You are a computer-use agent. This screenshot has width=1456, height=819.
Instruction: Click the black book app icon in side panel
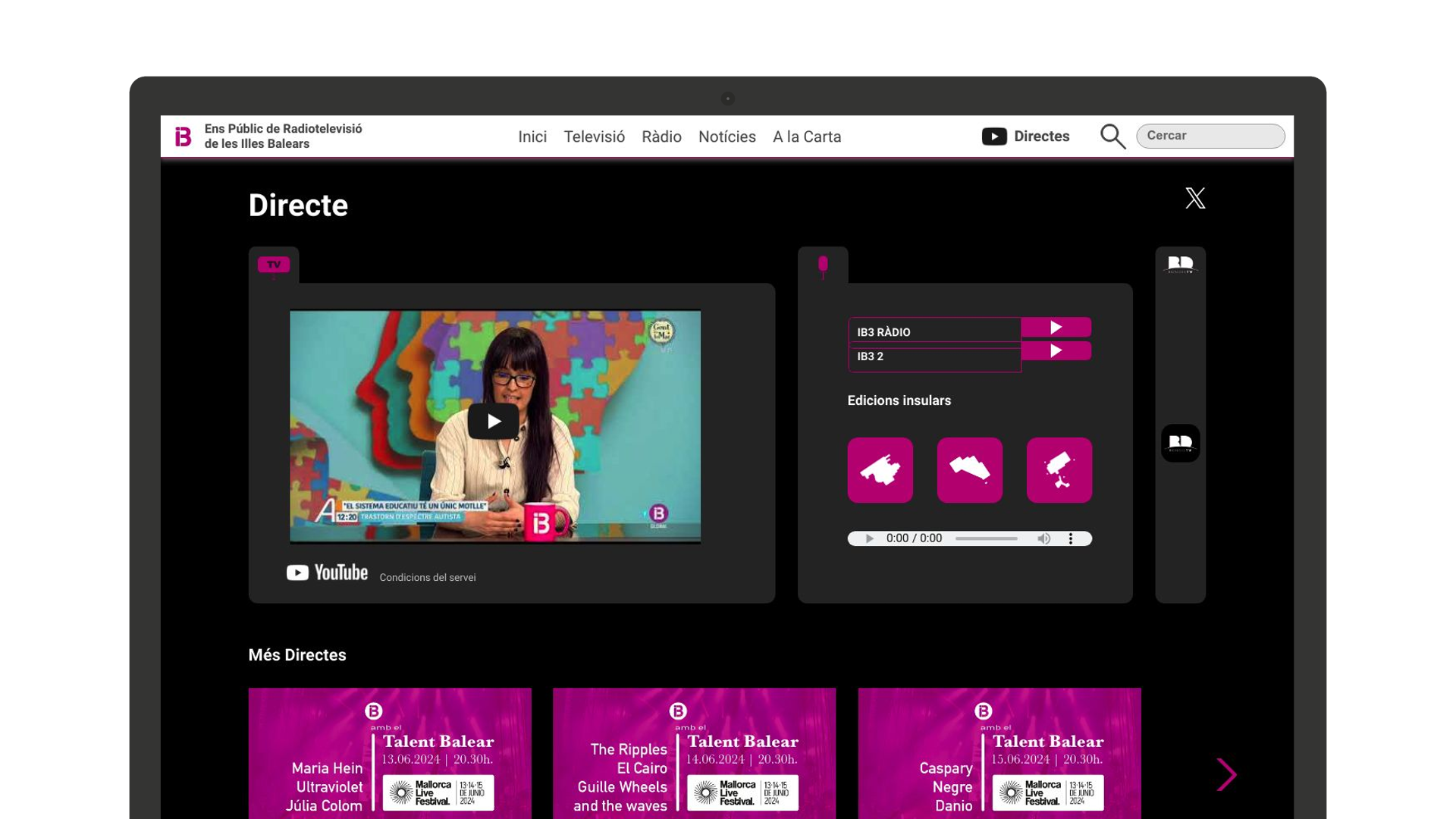point(1180,444)
